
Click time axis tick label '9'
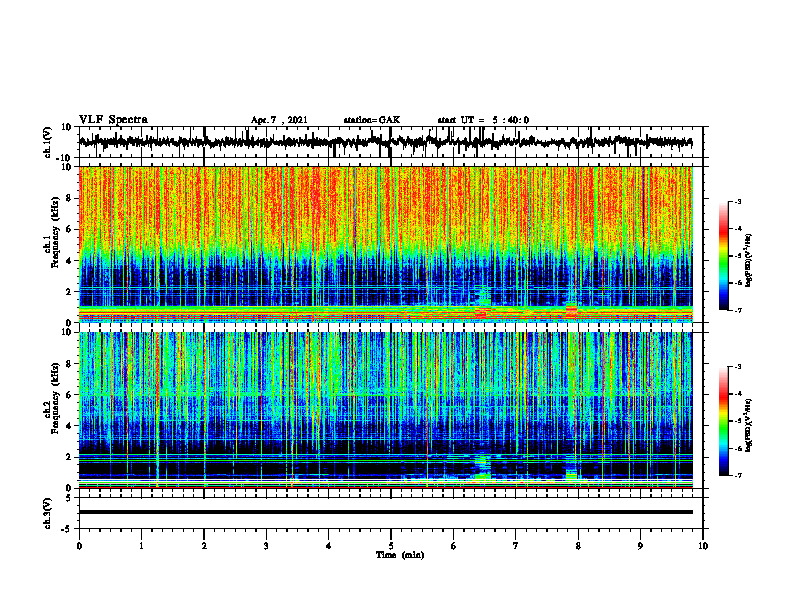(x=640, y=546)
